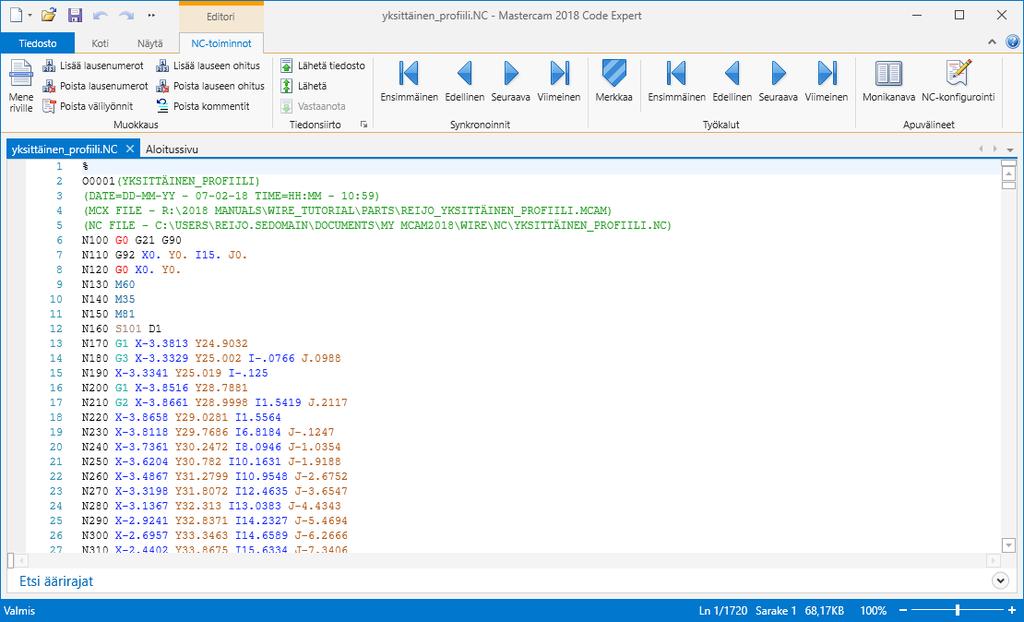Click the Ln 1/1720 line indicator

point(723,611)
